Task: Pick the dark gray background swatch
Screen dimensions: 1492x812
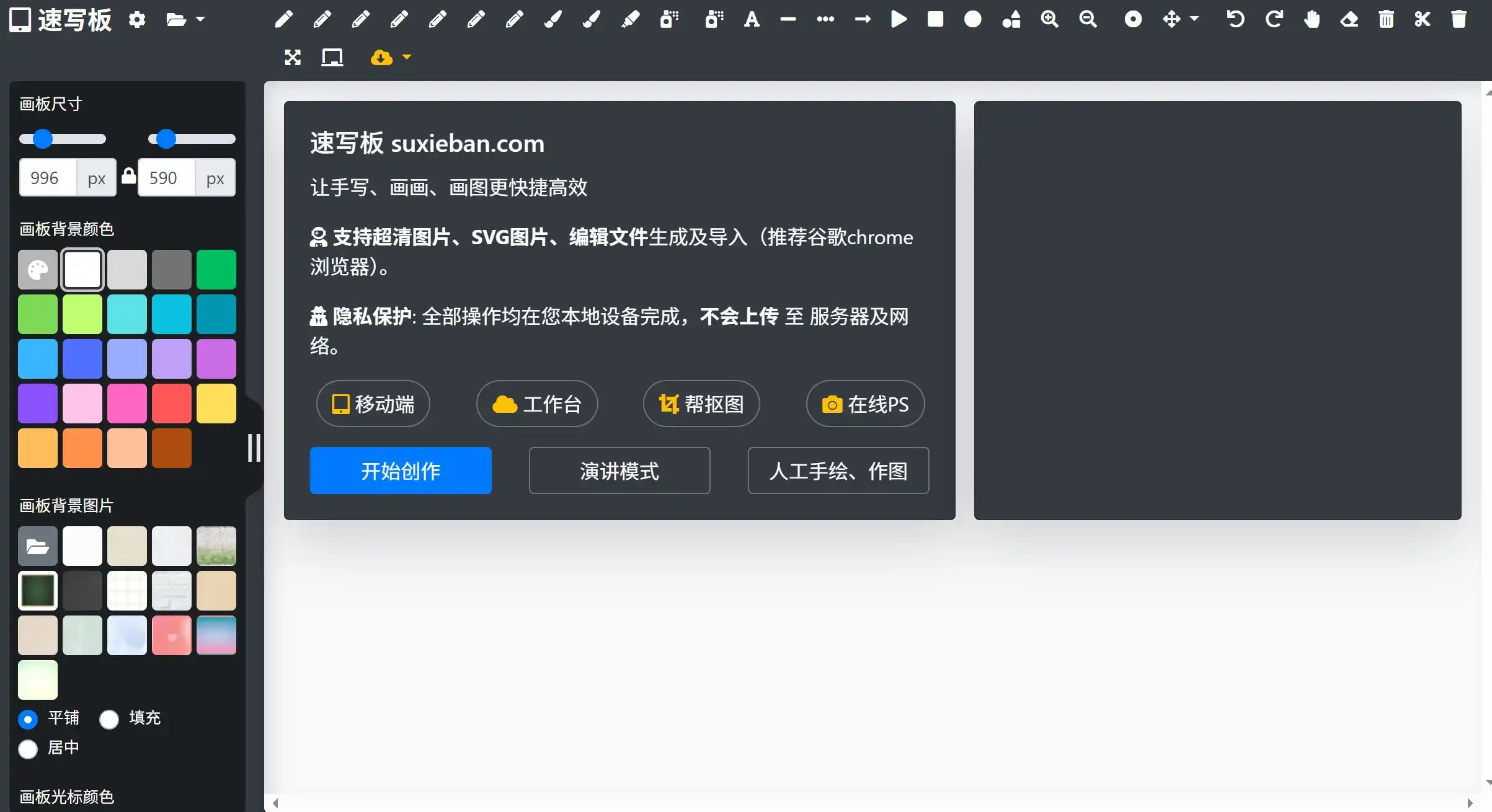Action: [x=172, y=270]
